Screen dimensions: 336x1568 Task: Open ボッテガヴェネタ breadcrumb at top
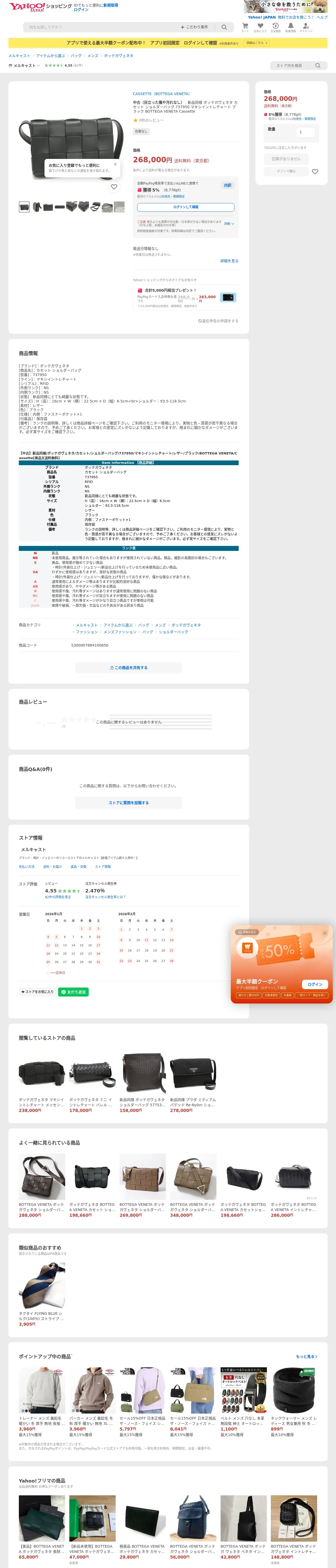118,55
